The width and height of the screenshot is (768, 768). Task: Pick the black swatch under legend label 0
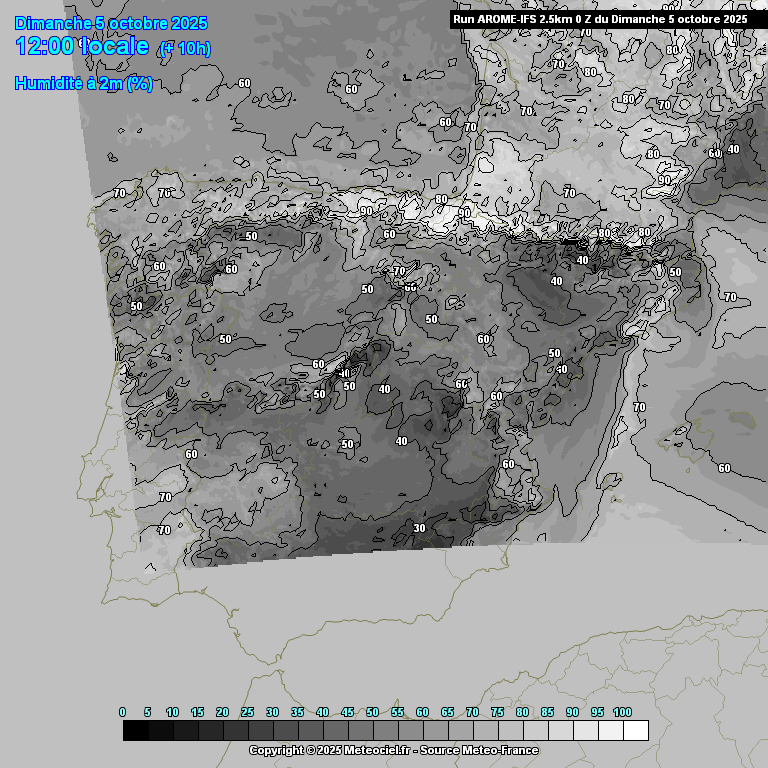coord(135,731)
